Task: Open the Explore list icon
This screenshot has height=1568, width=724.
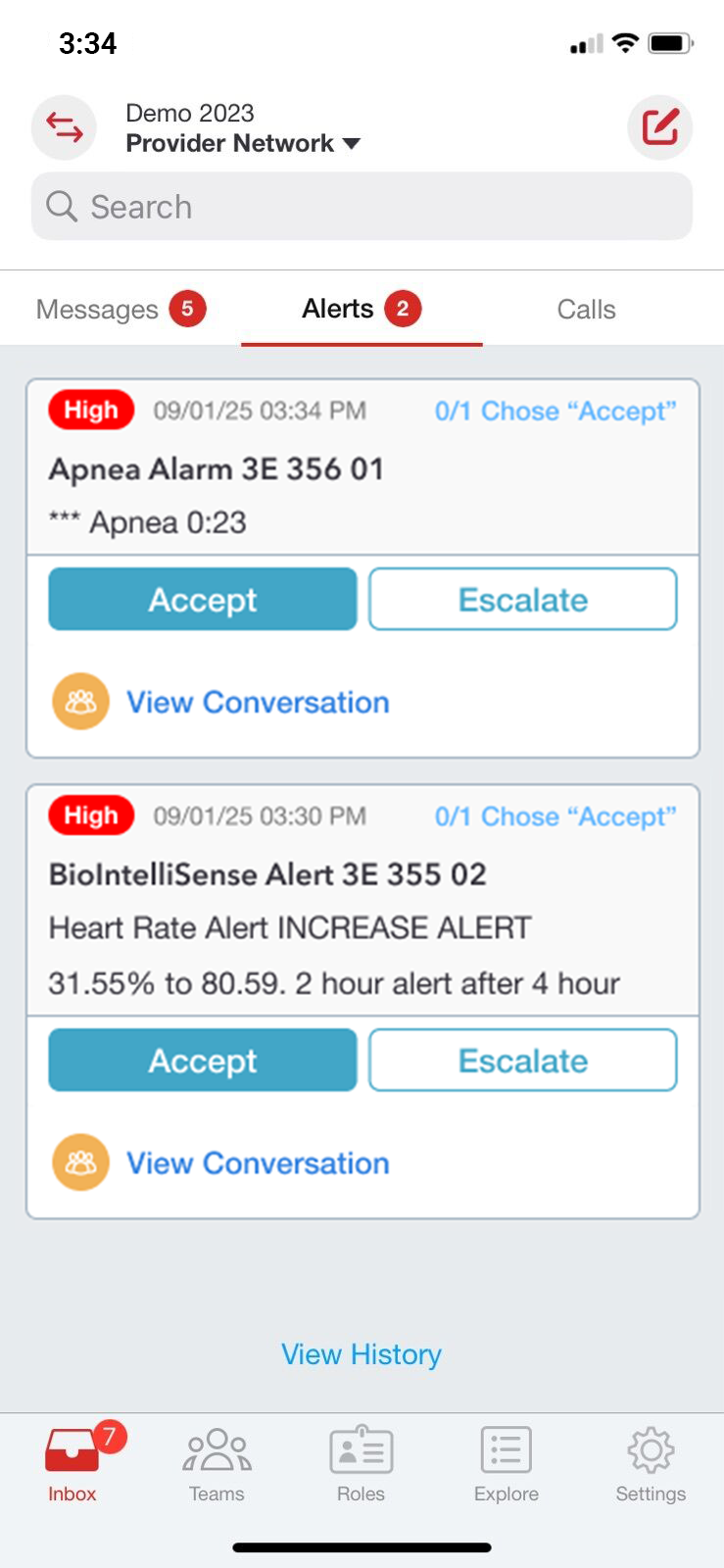Action: point(506,1451)
